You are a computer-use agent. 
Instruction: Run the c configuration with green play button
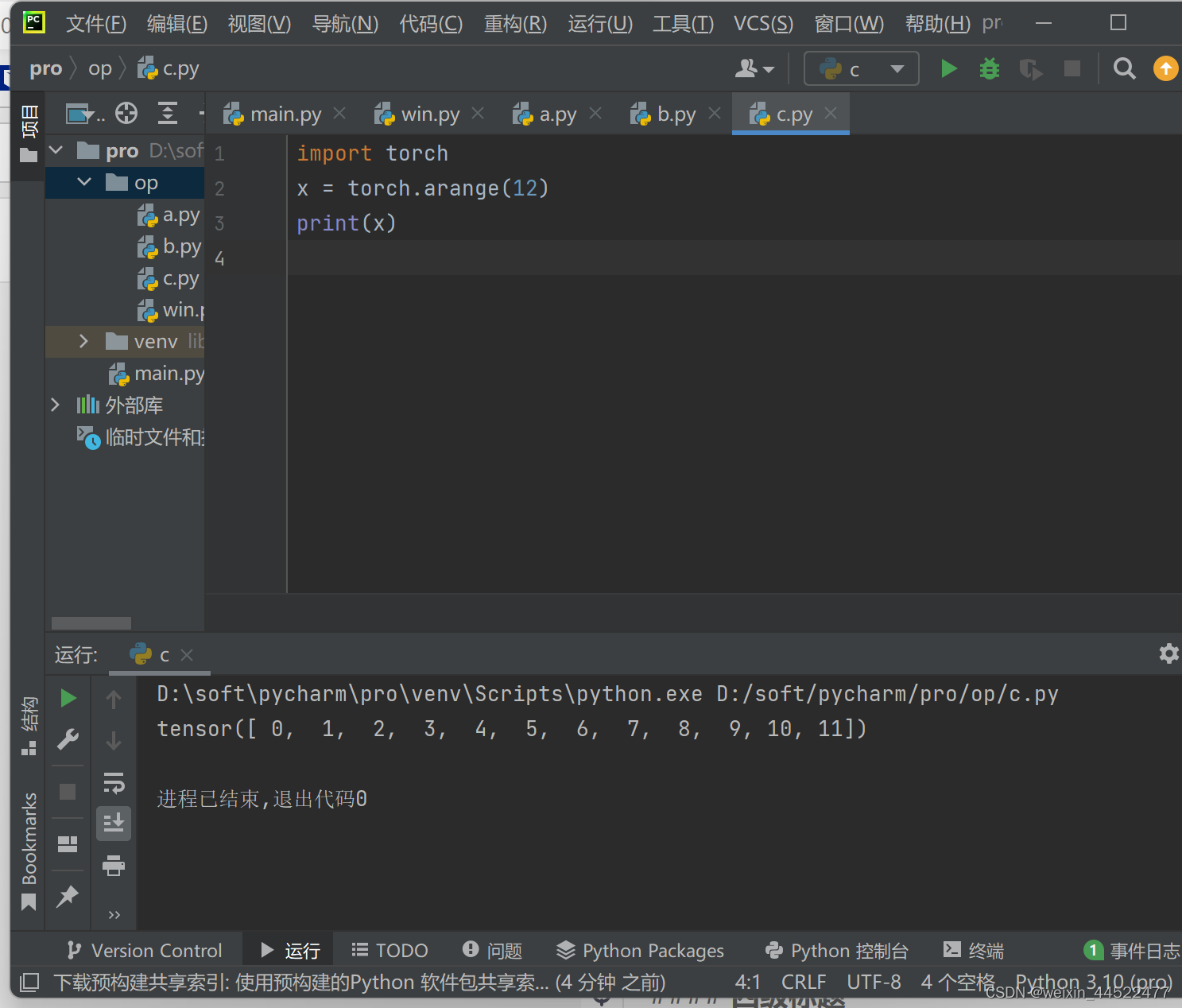coord(948,68)
